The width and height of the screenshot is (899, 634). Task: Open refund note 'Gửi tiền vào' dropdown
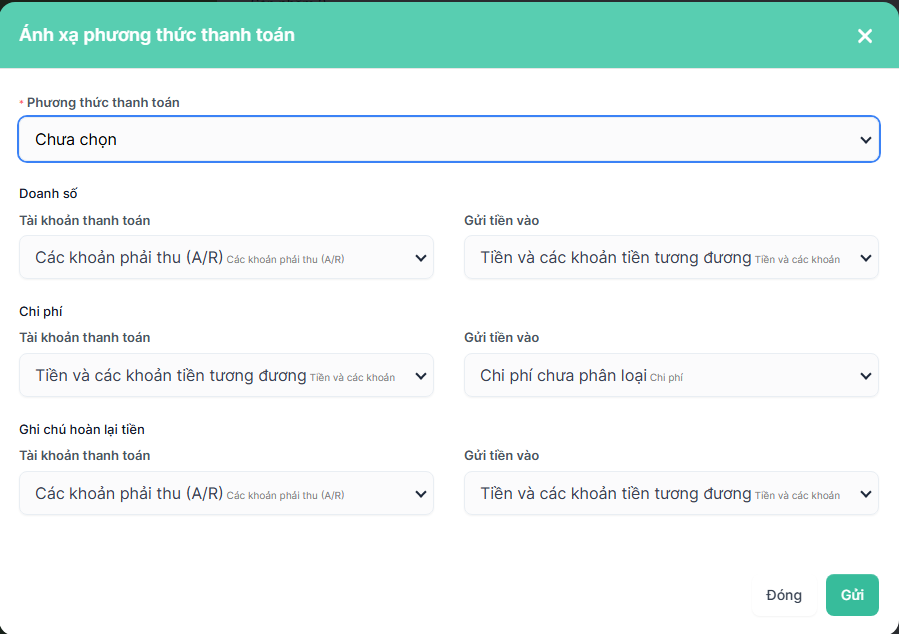(660, 493)
